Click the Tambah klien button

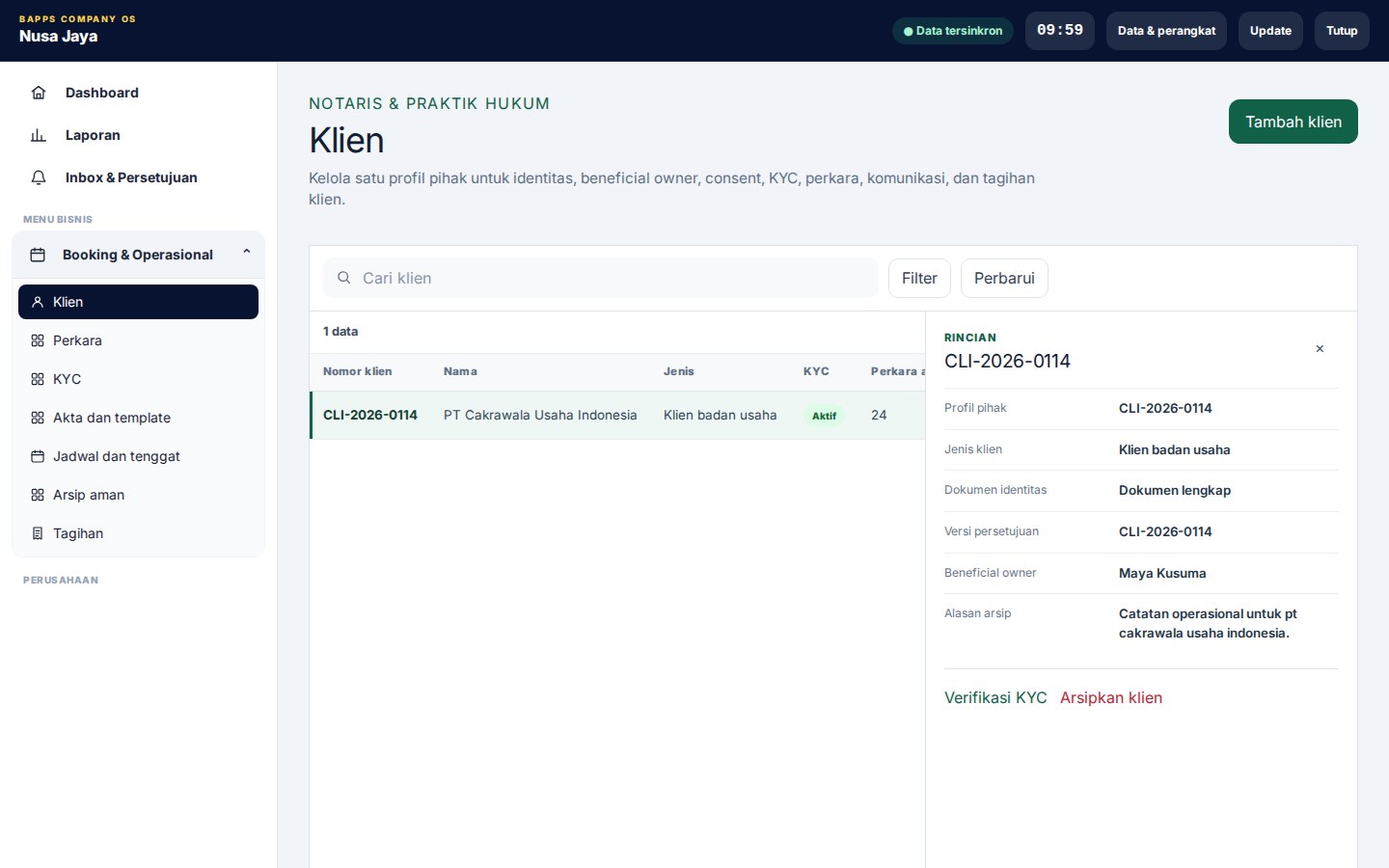(1293, 122)
